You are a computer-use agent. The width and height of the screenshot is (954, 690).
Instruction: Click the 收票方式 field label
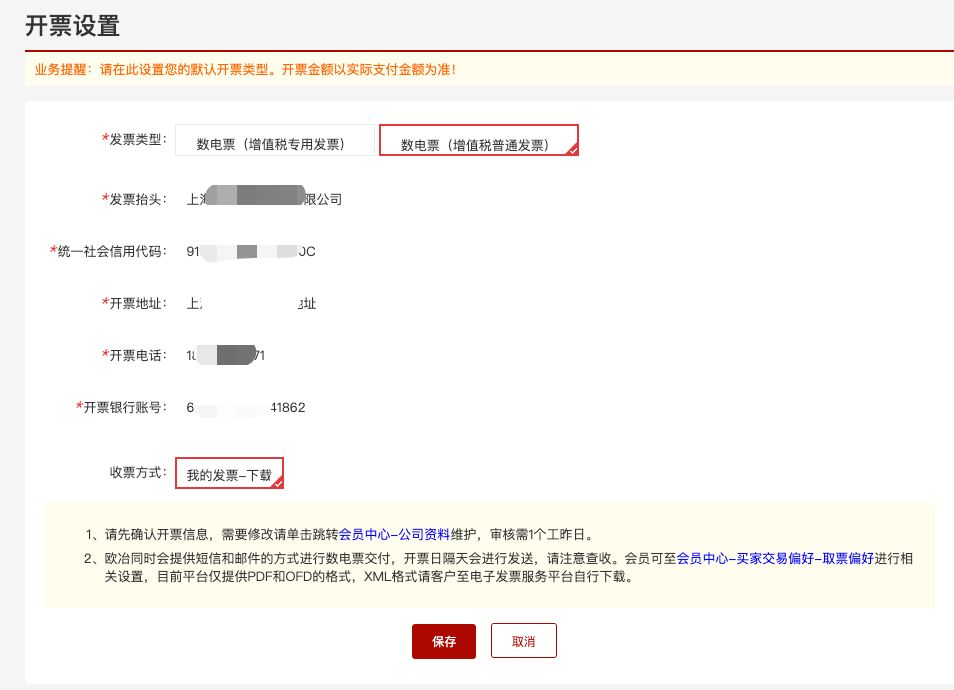point(138,472)
